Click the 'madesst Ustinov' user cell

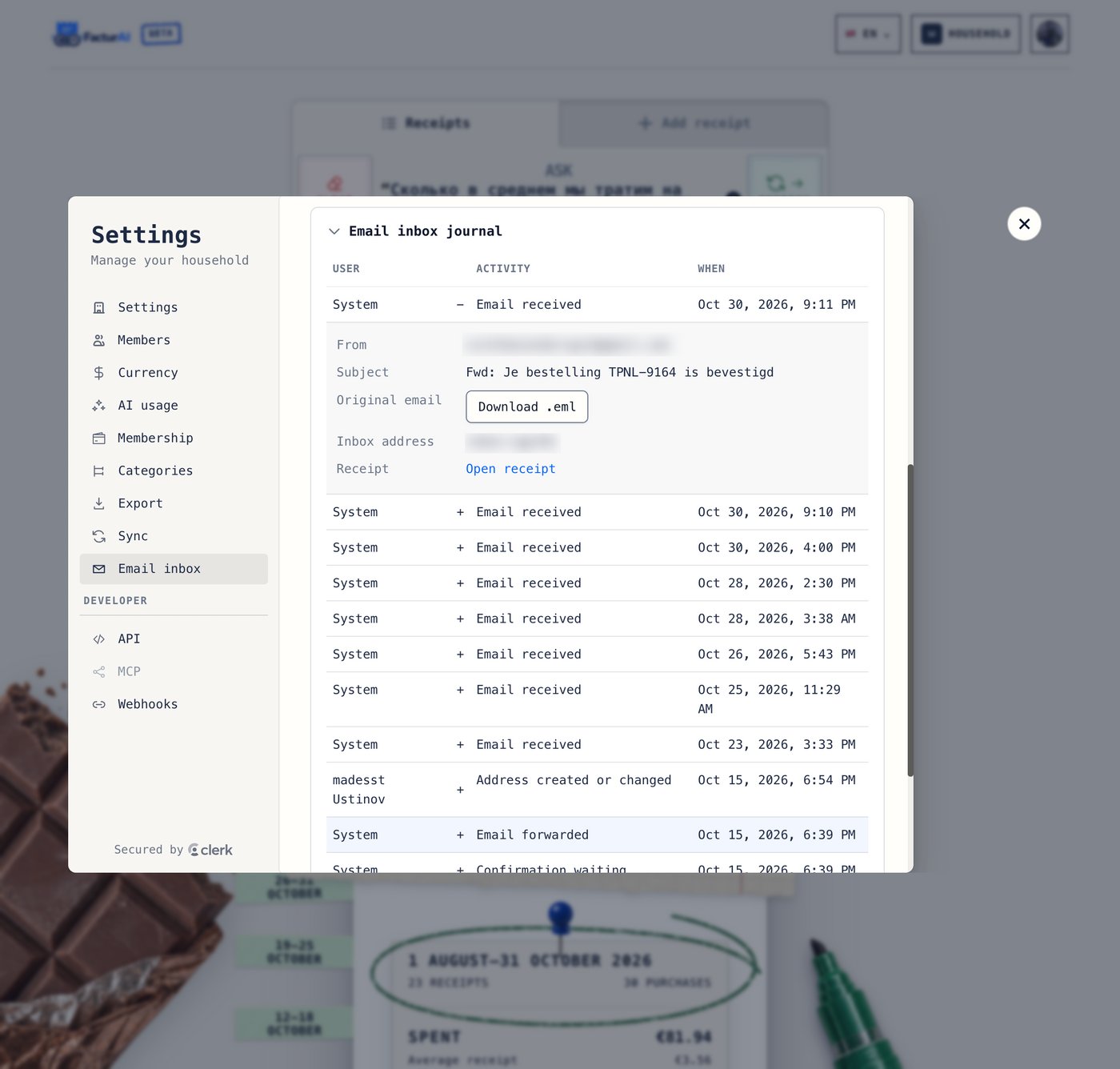[x=359, y=790]
